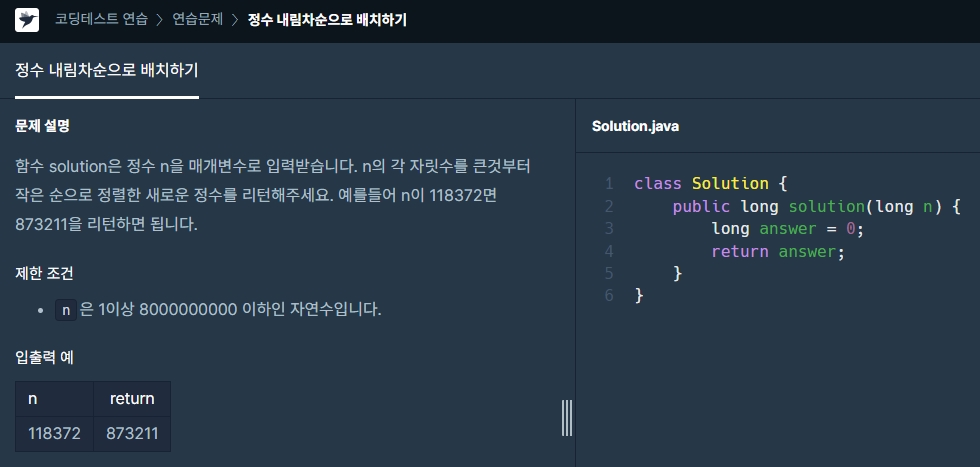Click the description text beginning 함수 solution은

(x=272, y=195)
